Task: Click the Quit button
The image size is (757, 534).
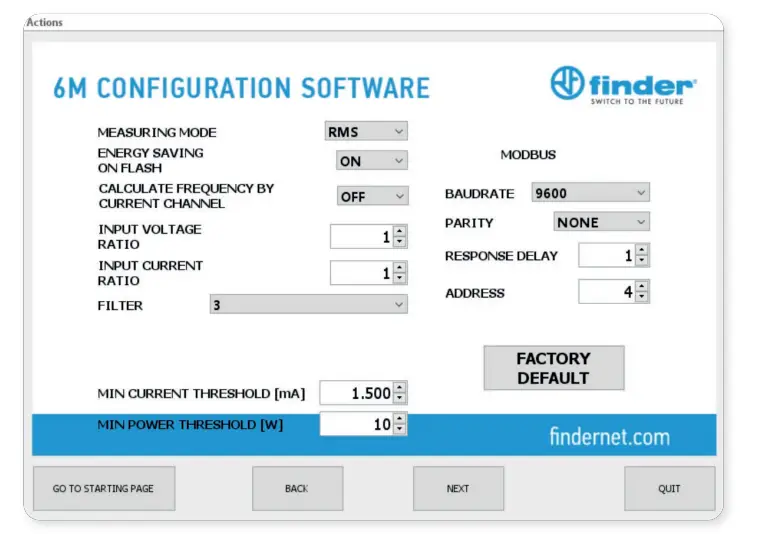Action: 670,488
